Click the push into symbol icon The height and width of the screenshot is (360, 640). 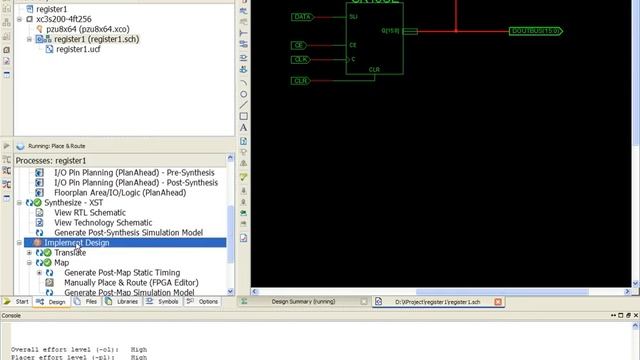244,191
